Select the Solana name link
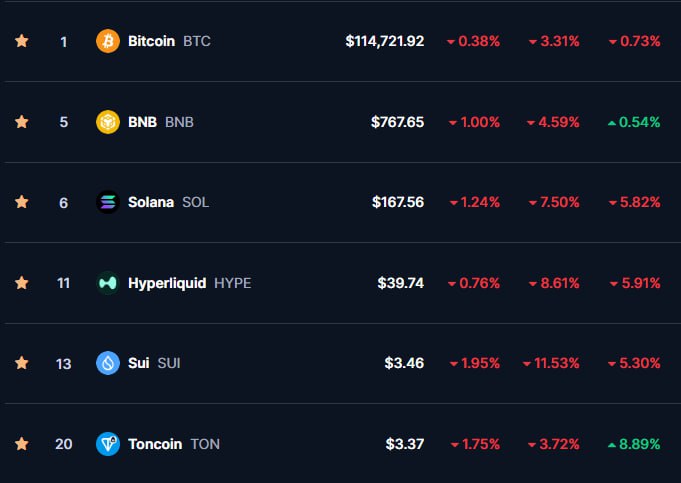This screenshot has height=483, width=681. coord(151,202)
